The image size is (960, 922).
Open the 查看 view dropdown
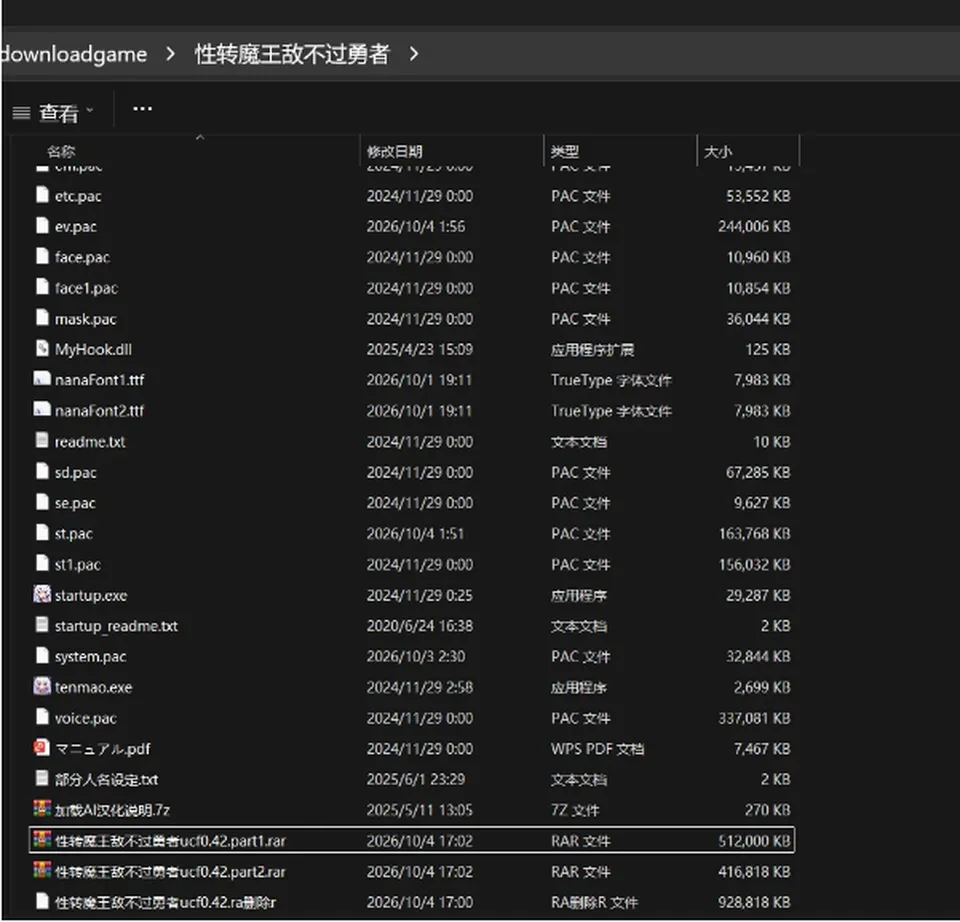click(54, 113)
